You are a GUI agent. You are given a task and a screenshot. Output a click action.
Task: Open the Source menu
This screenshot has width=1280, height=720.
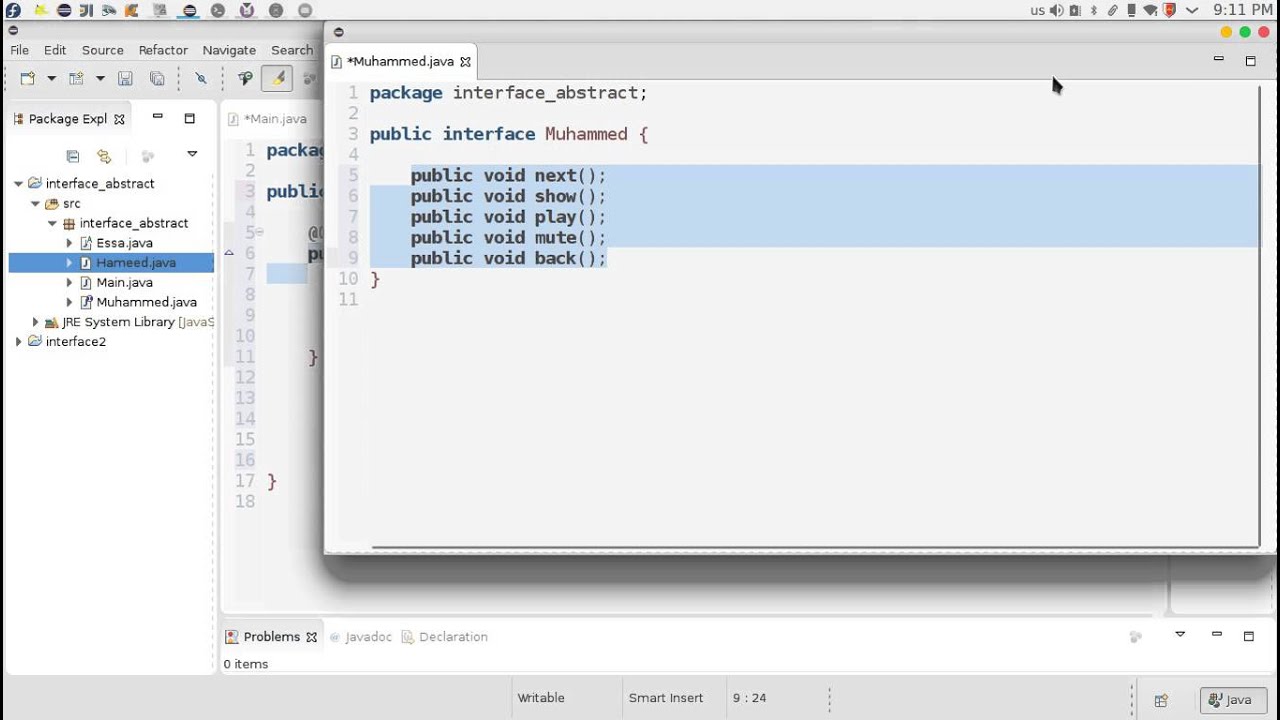(x=103, y=50)
